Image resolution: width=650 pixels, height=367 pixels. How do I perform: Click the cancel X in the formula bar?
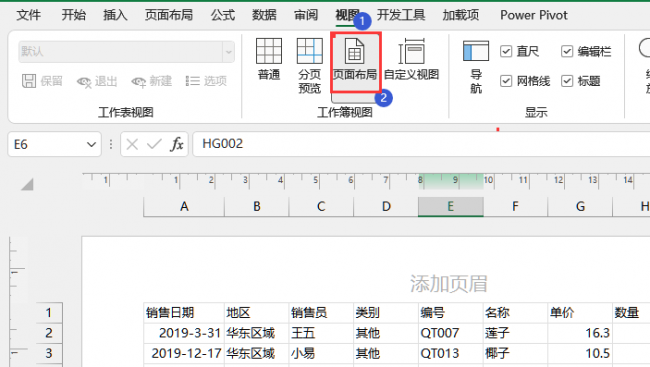pyautogui.click(x=132, y=144)
